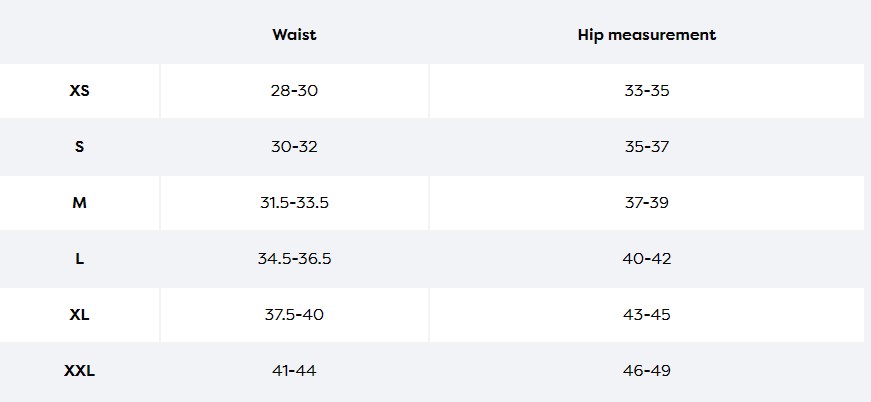Screen dimensions: 871x402
Task: Select the S size row label
Action: tap(80, 146)
